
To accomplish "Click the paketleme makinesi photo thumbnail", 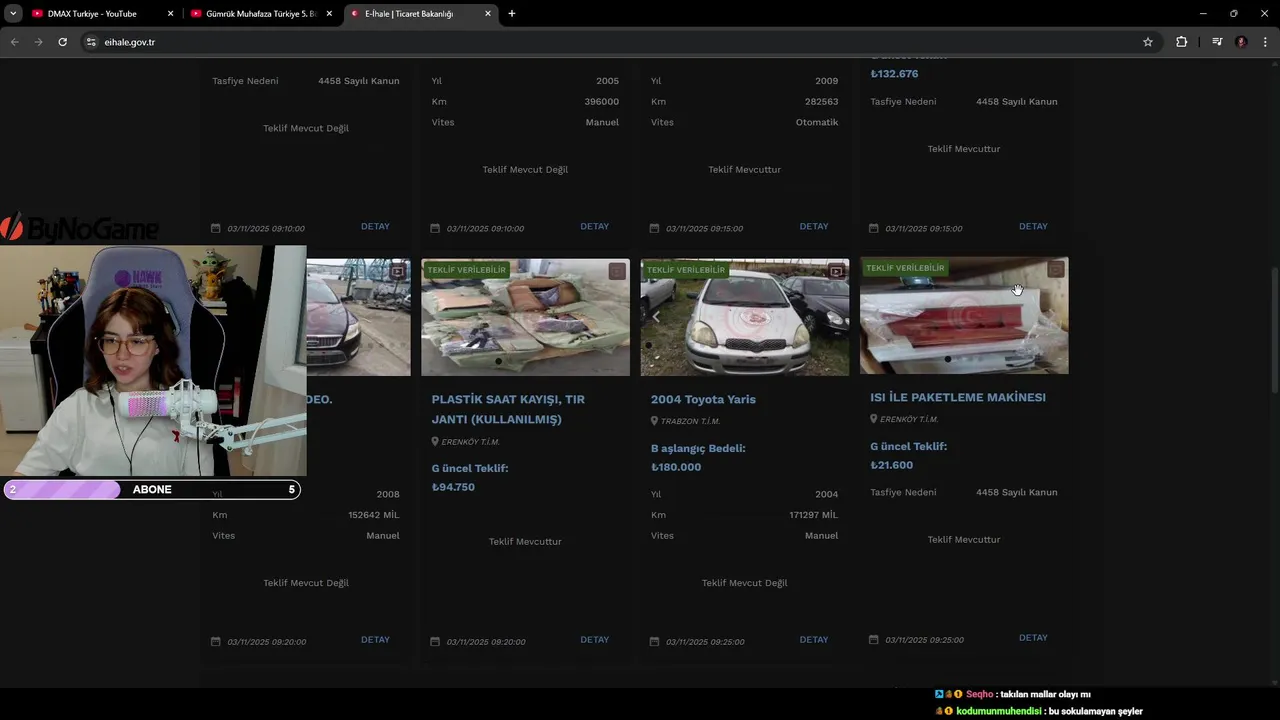I will pyautogui.click(x=964, y=316).
